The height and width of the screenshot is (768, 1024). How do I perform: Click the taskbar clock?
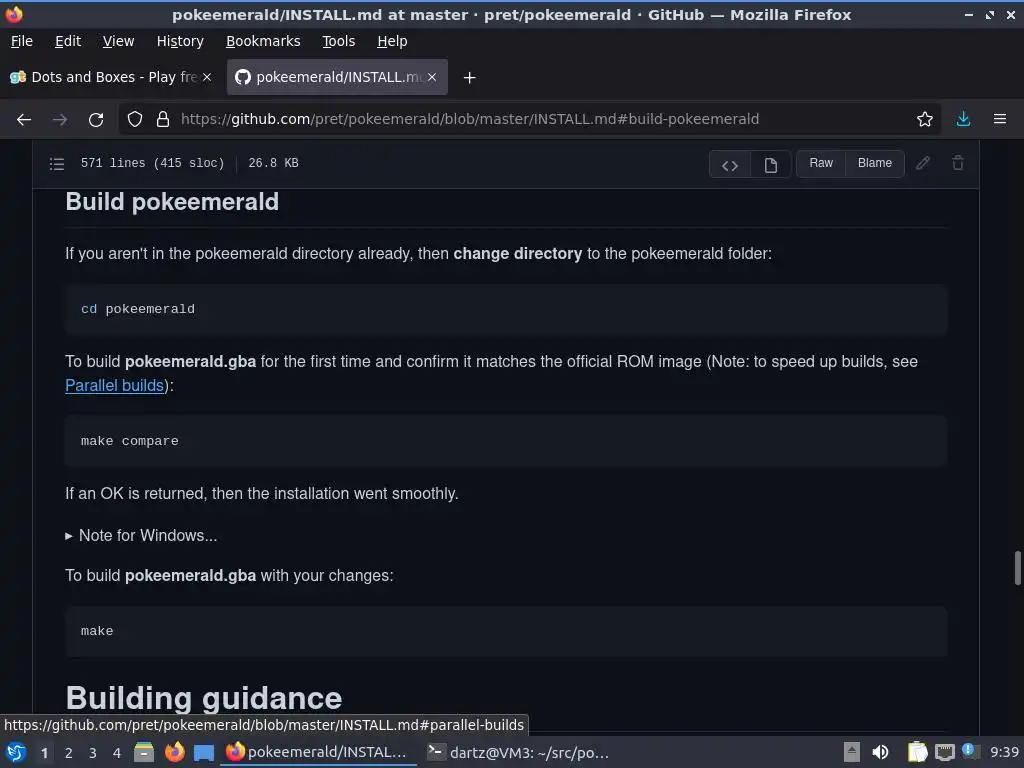click(x=1004, y=752)
